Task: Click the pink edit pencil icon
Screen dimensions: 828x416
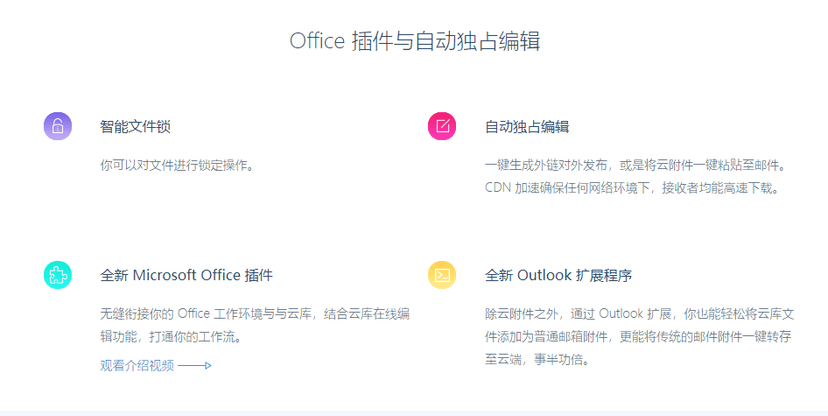Action: pyautogui.click(x=442, y=126)
